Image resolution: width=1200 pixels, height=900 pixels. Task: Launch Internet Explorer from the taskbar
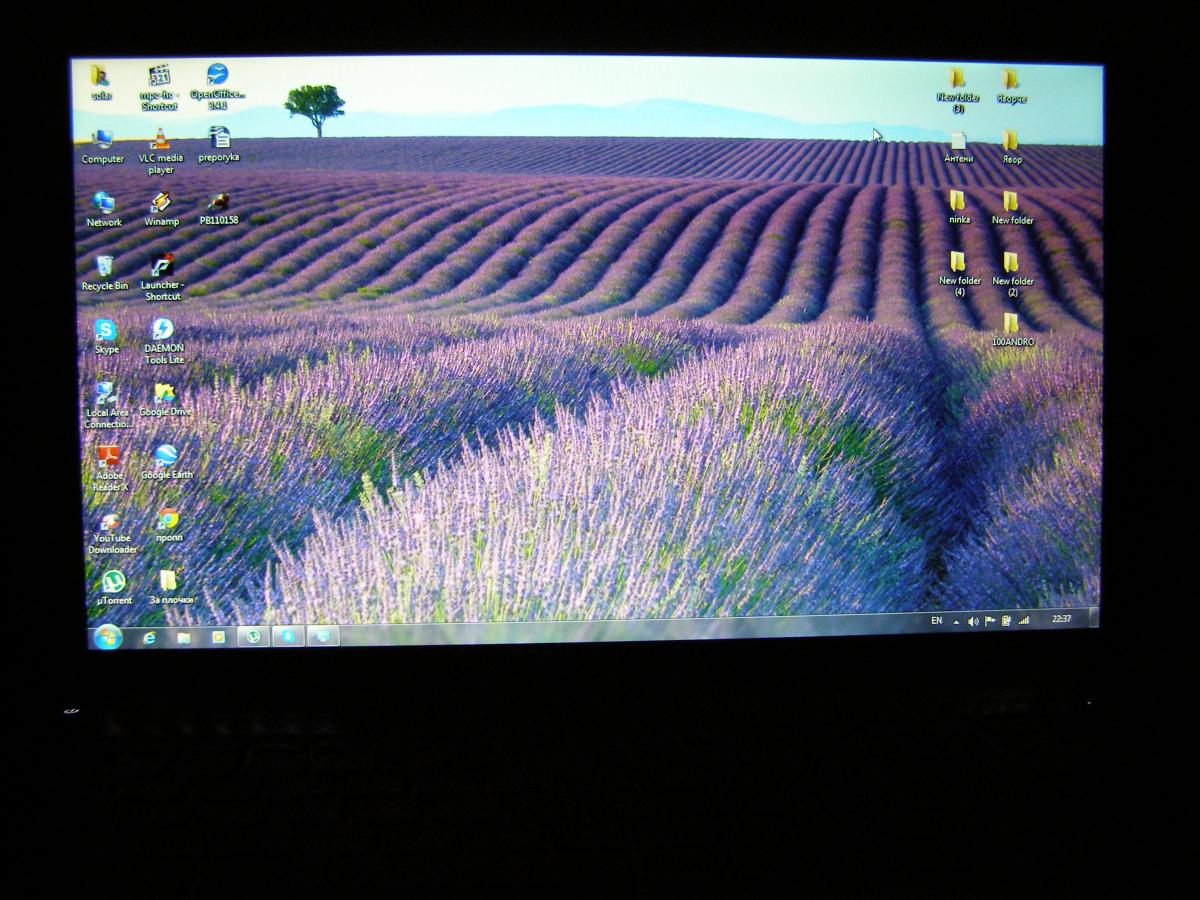(149, 637)
